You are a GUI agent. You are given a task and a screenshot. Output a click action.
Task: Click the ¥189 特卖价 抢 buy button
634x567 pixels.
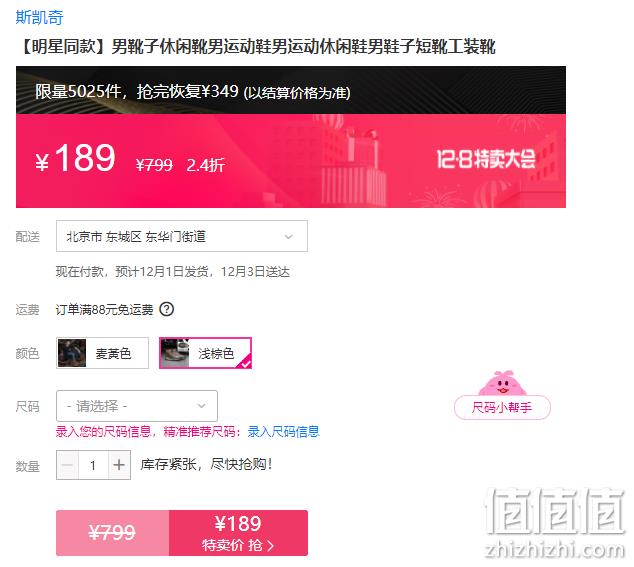pyautogui.click(x=239, y=533)
